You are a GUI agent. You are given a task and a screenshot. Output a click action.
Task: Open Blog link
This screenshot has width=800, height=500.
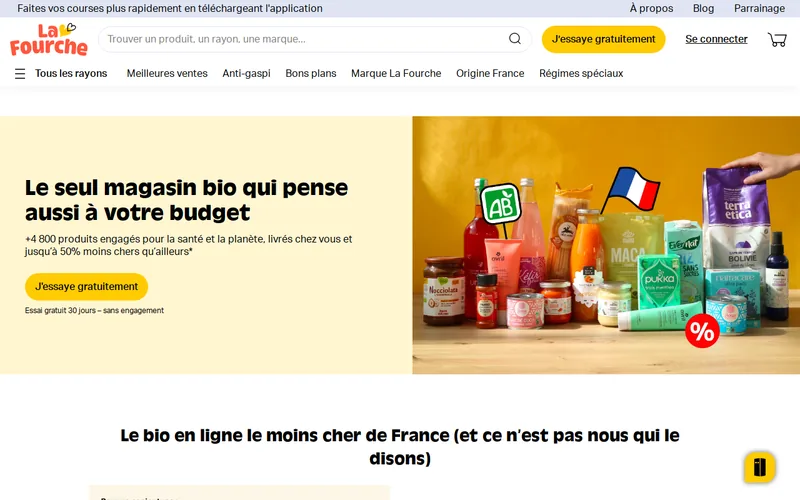(703, 8)
